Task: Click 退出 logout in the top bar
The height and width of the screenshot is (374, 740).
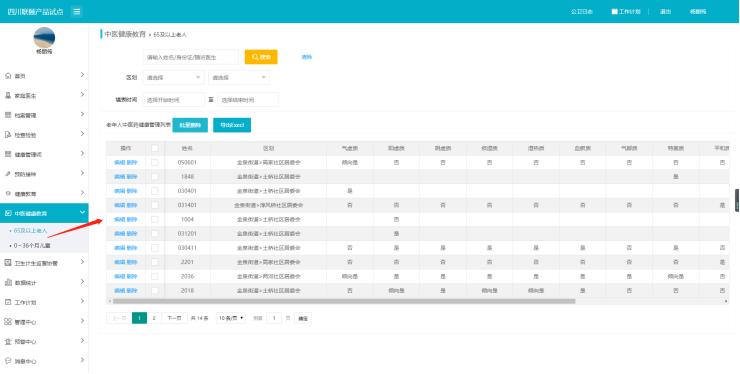Action: 665,11
